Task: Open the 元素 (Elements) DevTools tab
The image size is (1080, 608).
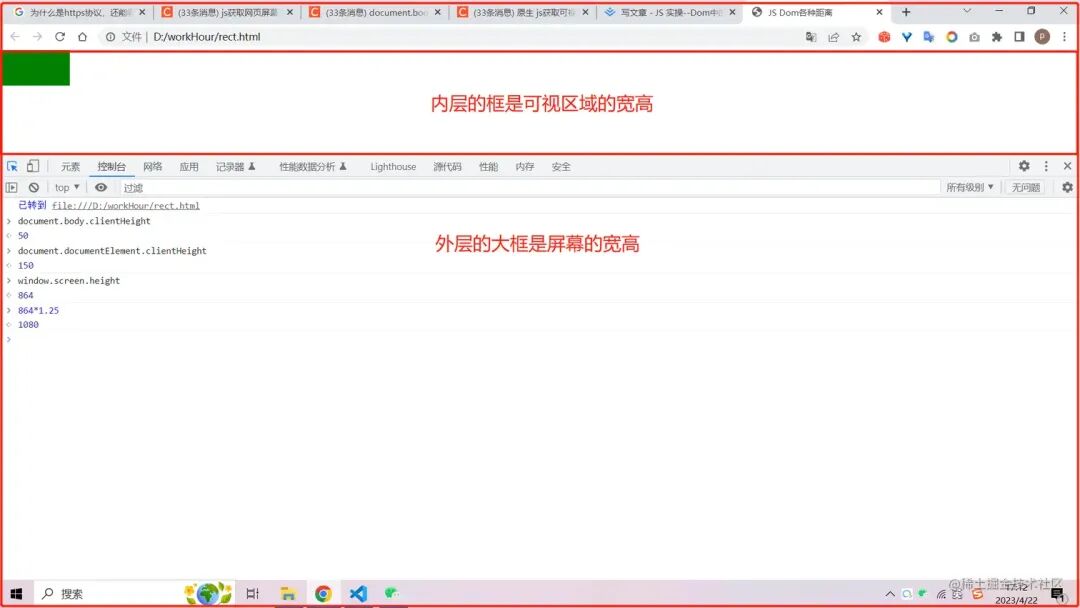Action: pos(70,167)
